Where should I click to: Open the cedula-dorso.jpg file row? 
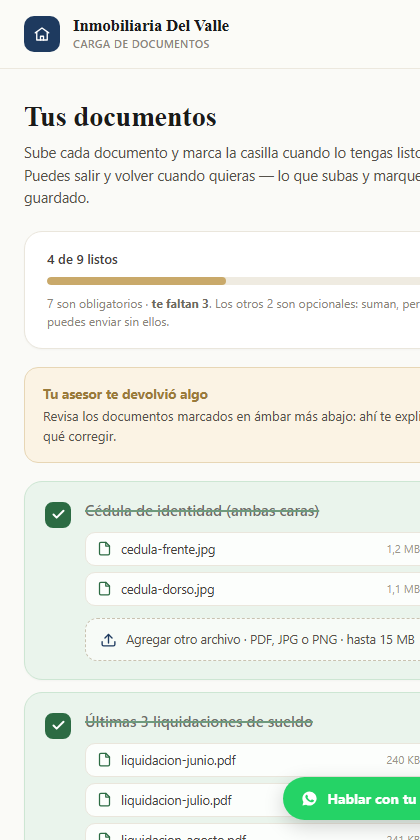click(253, 589)
